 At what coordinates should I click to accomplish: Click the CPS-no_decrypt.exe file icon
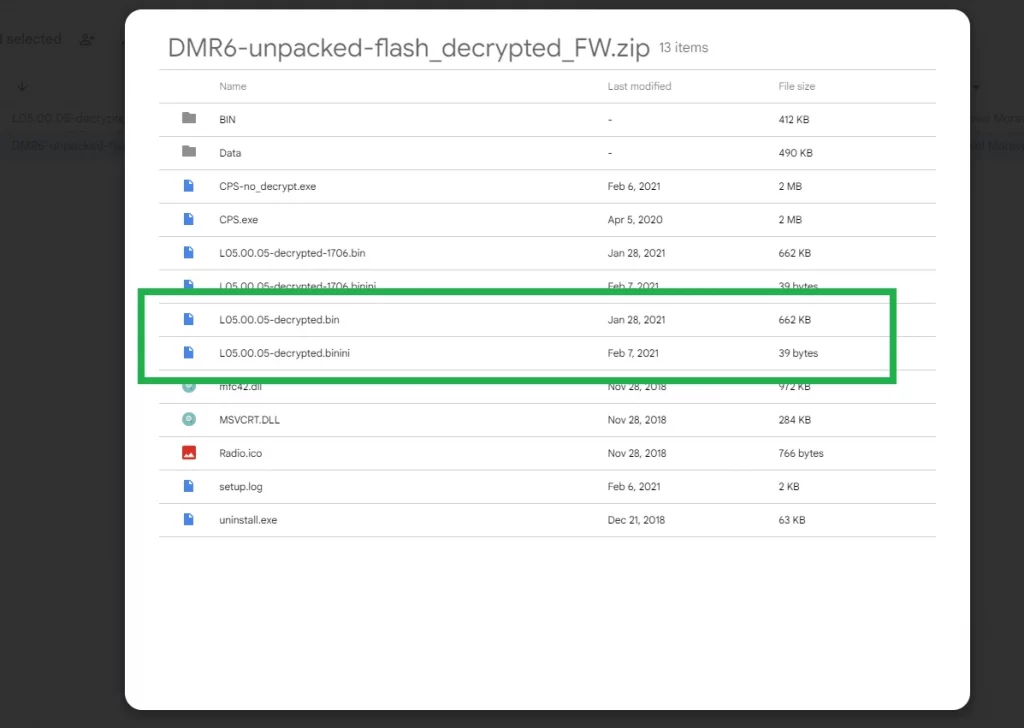click(188, 186)
